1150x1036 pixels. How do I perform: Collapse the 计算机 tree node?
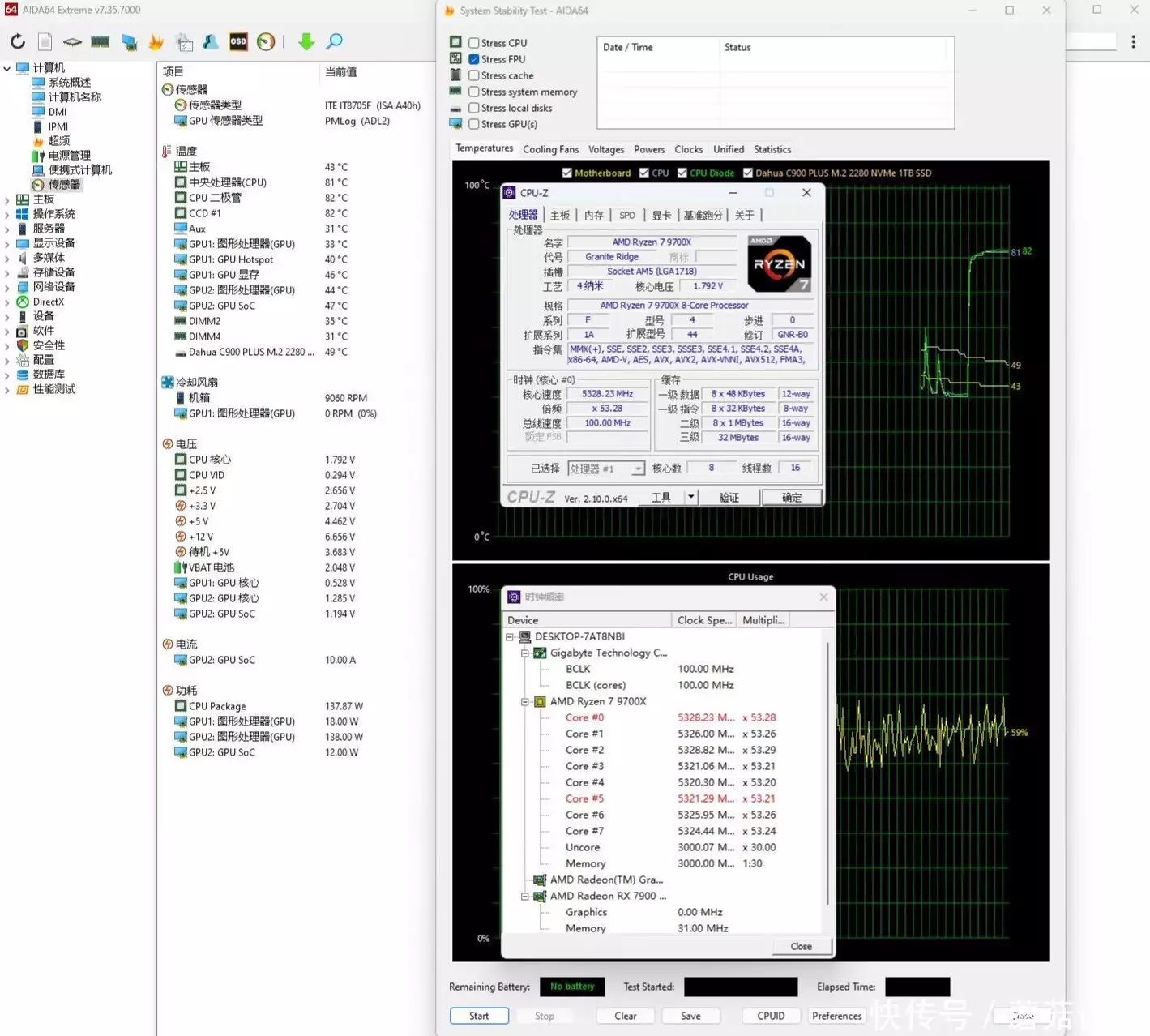coord(7,68)
